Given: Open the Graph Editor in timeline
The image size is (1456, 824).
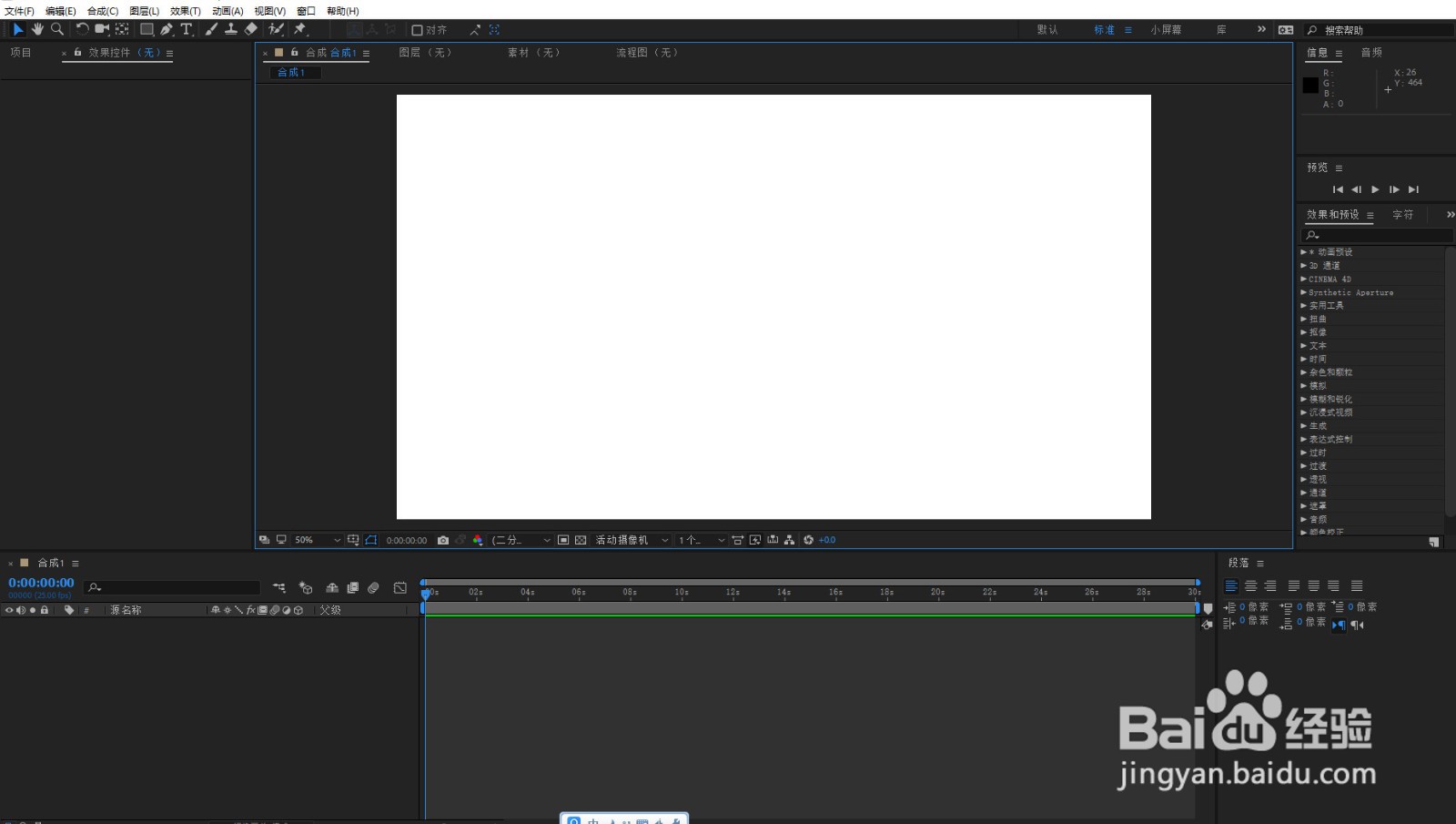Looking at the screenshot, I should [400, 588].
